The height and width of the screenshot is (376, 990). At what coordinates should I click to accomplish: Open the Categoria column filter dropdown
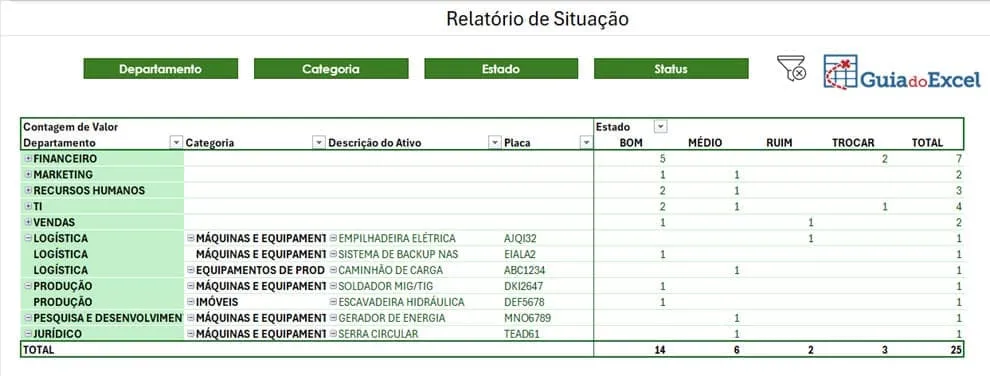319,143
